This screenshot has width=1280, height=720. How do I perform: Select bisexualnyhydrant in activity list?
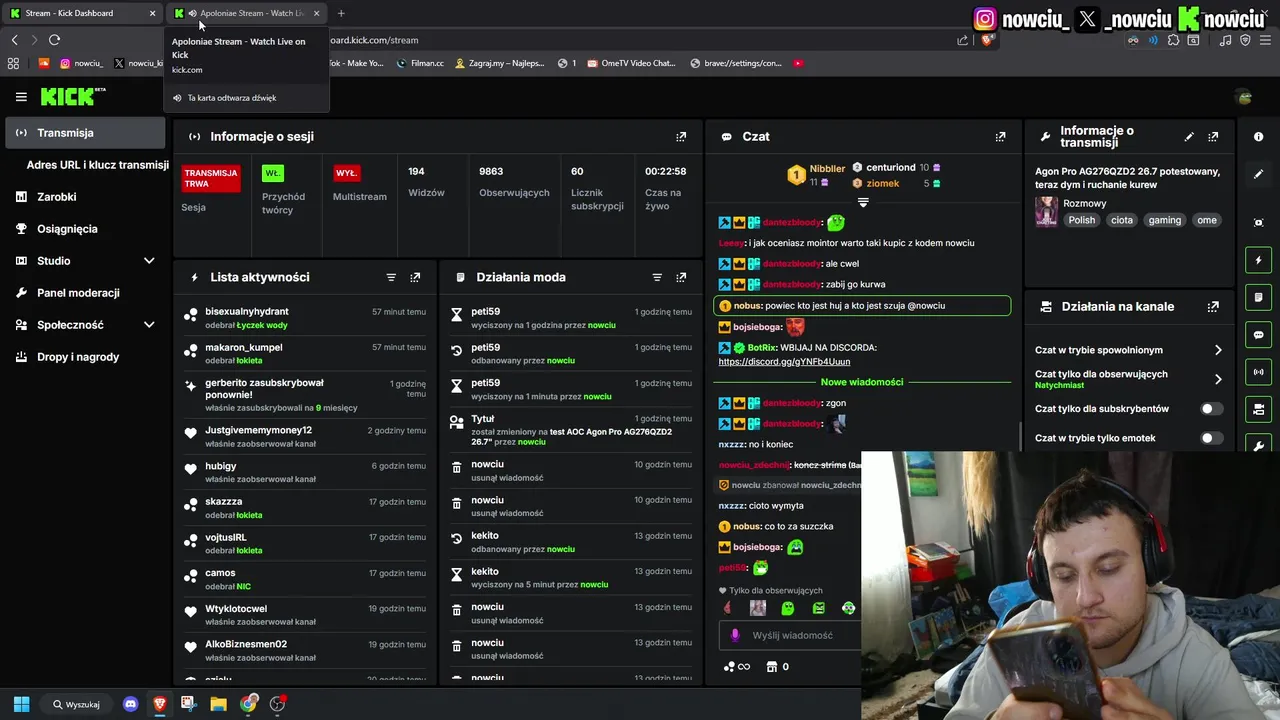[247, 312]
